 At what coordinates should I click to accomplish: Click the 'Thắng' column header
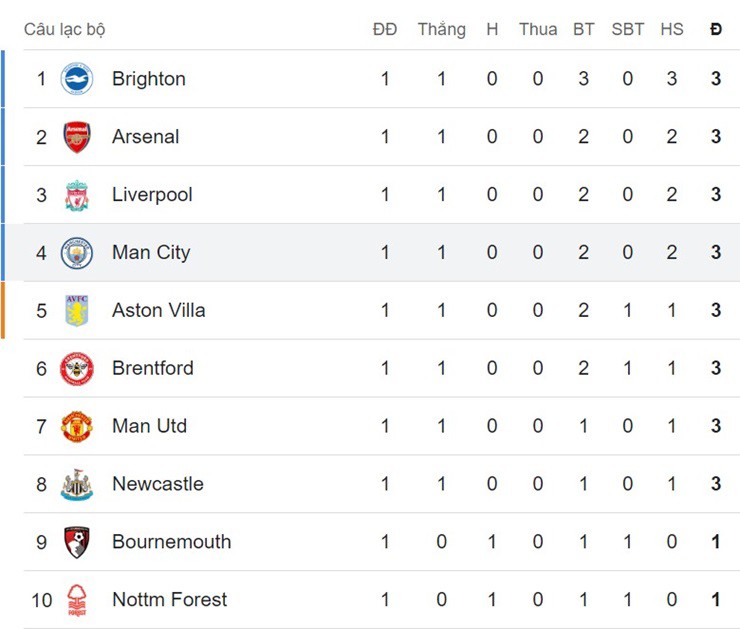(441, 29)
